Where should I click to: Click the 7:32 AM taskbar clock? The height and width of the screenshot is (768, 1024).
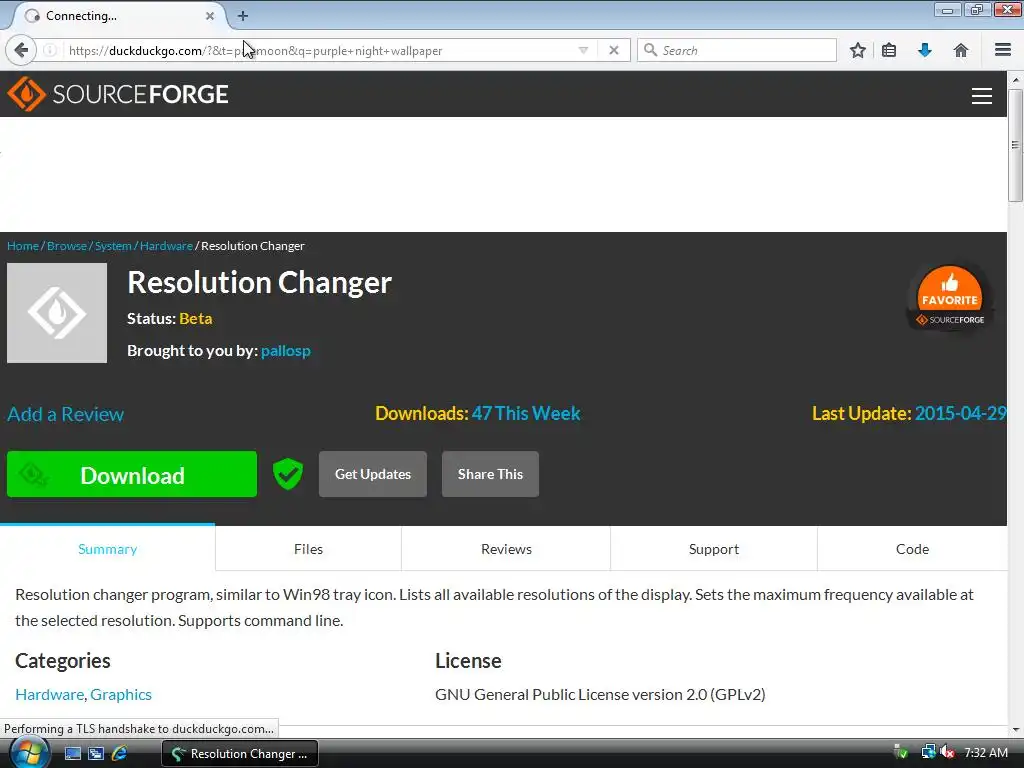tap(986, 752)
